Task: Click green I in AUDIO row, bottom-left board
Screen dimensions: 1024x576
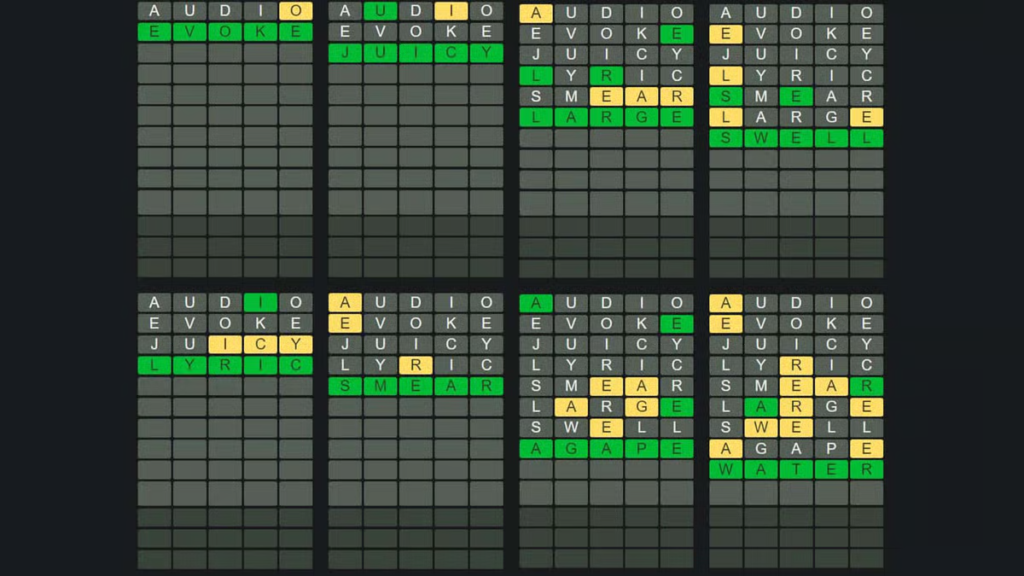Action: [260, 302]
